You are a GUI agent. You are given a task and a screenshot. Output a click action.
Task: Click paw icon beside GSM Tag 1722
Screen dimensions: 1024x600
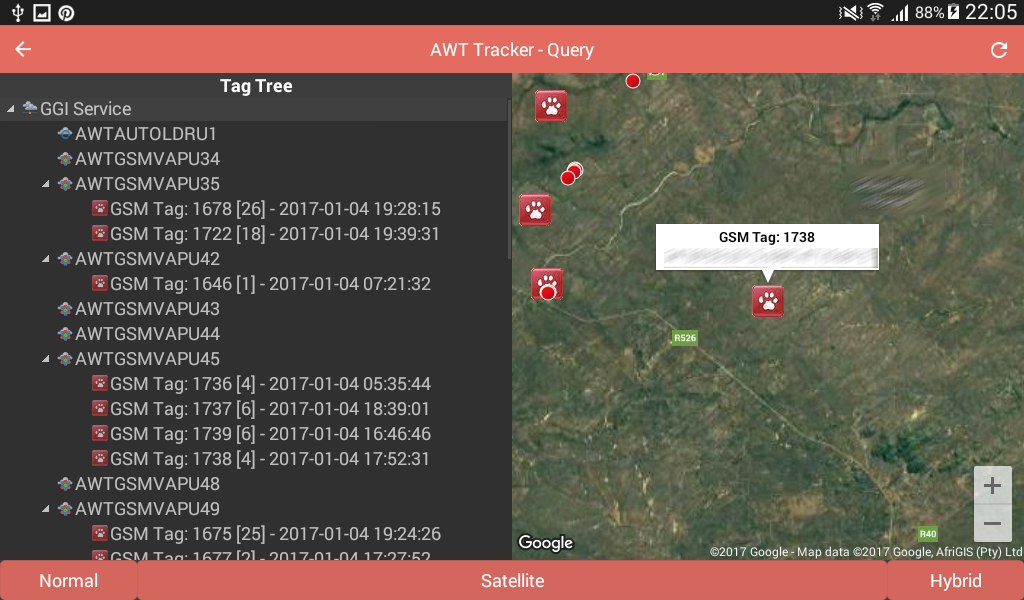tap(100, 233)
